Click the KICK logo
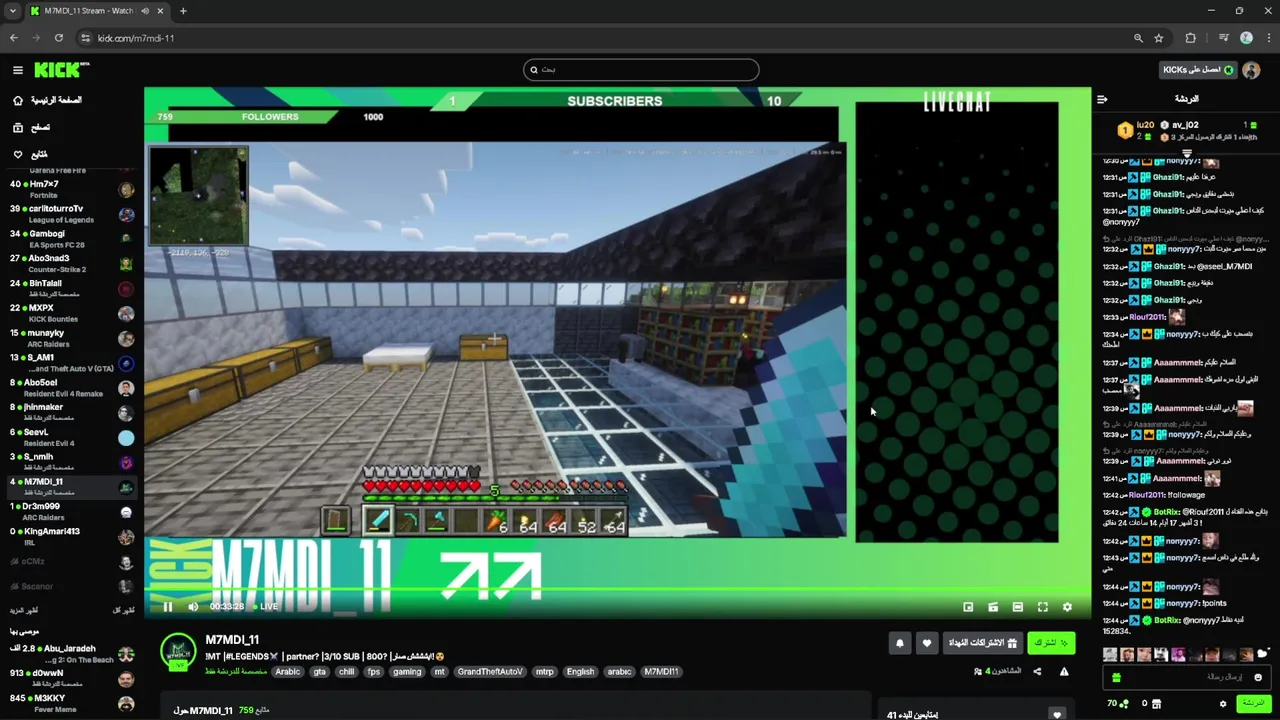This screenshot has width=1280, height=720. pos(61,70)
